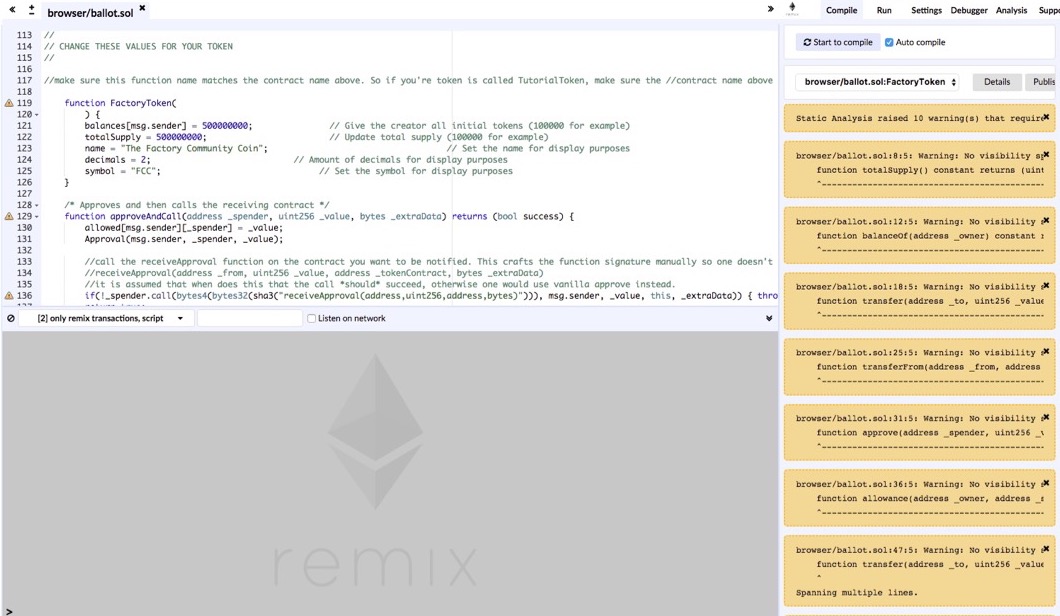The width and height of the screenshot is (1060, 616).
Task: Click the Publish button
Action: (x=1042, y=82)
